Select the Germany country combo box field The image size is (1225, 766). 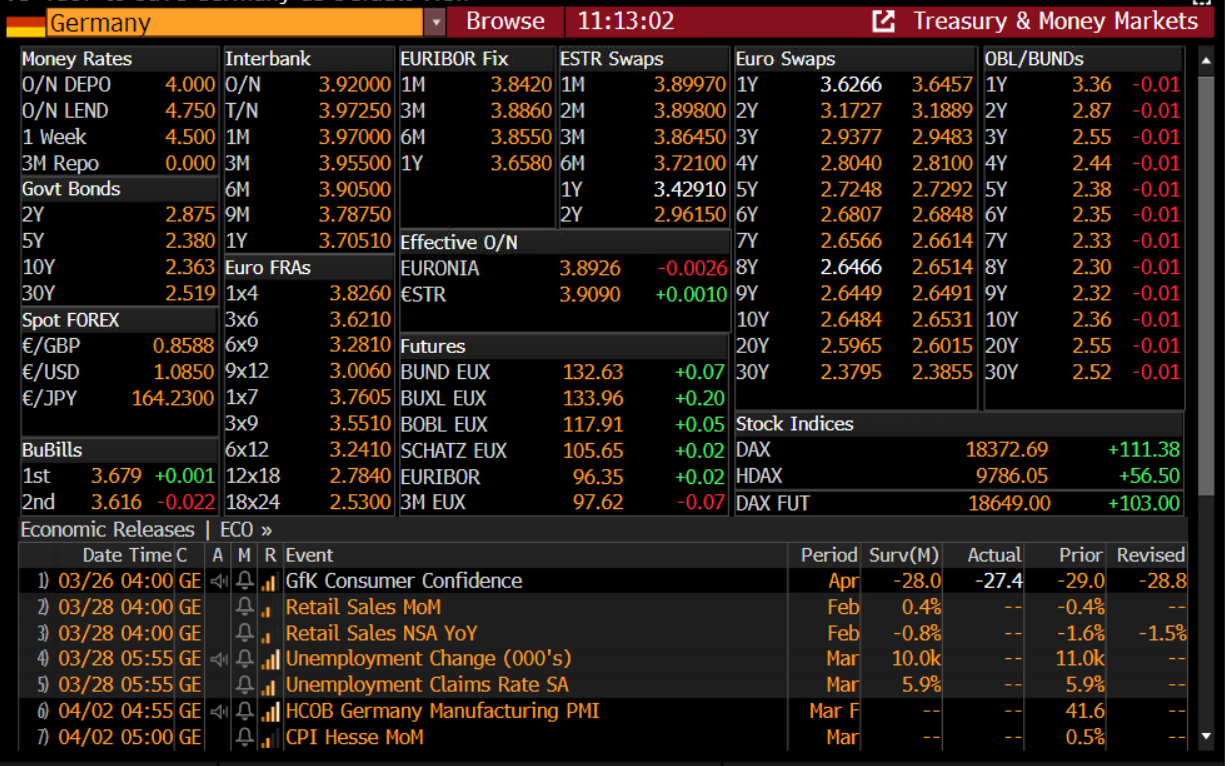click(x=235, y=22)
